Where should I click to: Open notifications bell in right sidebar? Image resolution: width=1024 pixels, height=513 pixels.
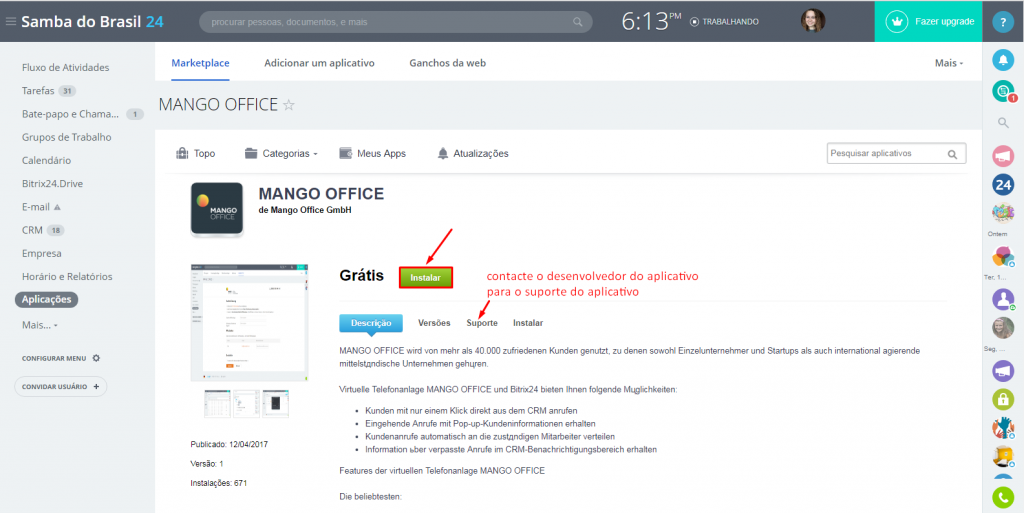click(1003, 60)
